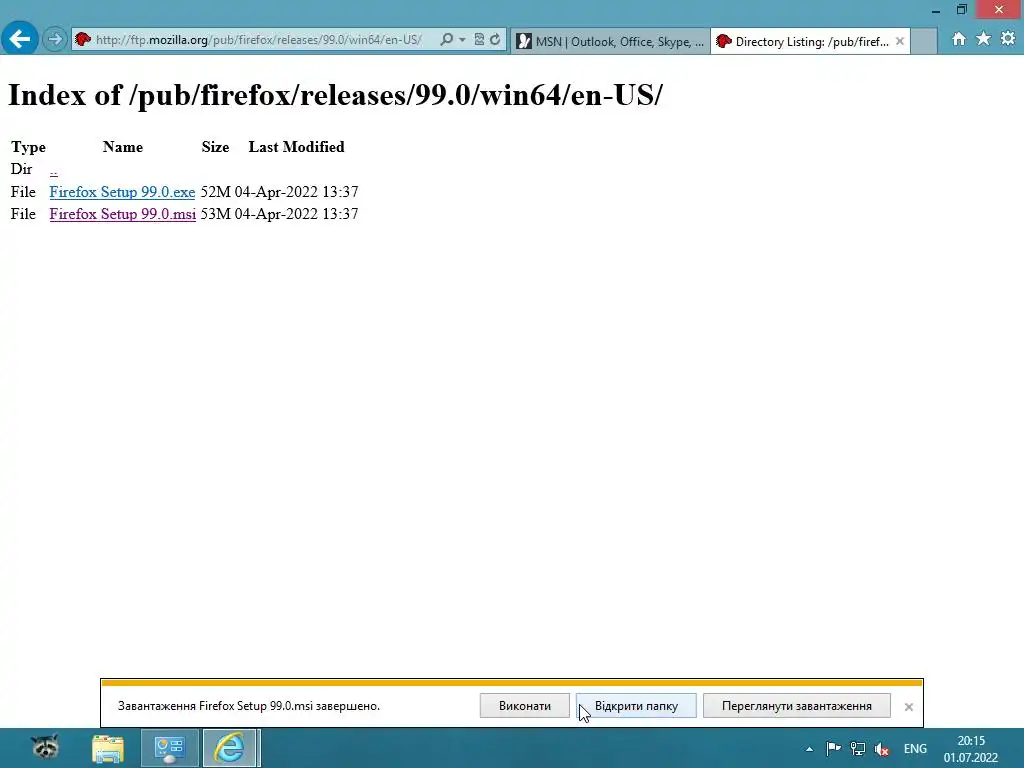The height and width of the screenshot is (768, 1024).
Task: Click the address bar URL field
Action: 259,40
